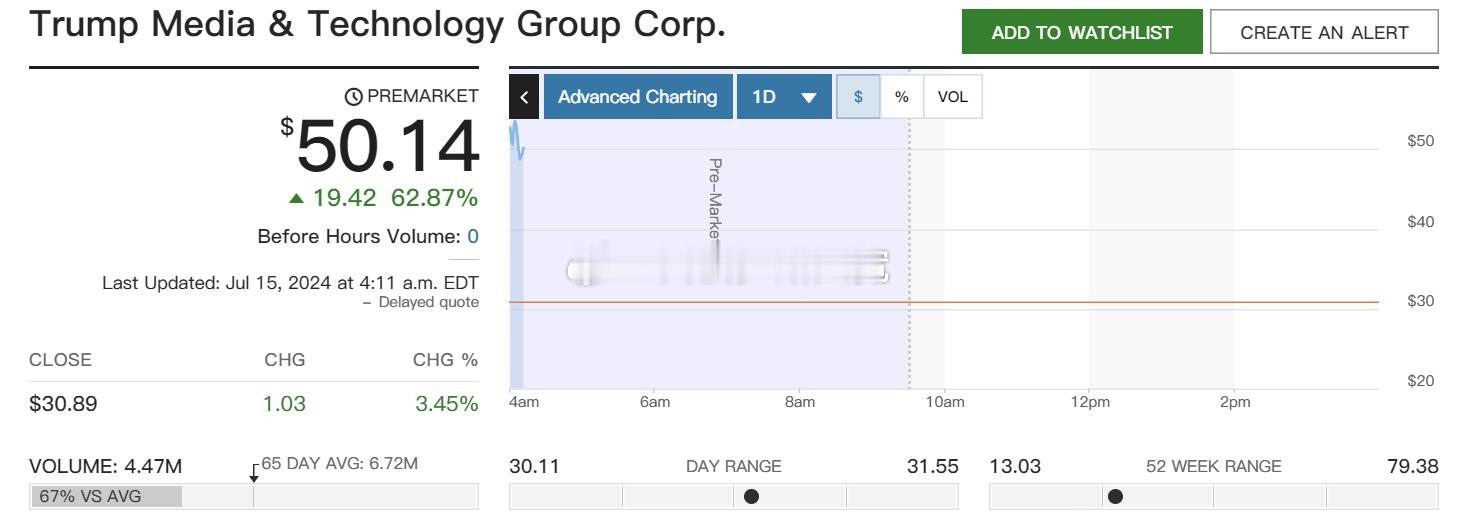This screenshot has height=528, width=1460.
Task: Click the Before Hours Volume value
Action: pyautogui.click(x=473, y=237)
